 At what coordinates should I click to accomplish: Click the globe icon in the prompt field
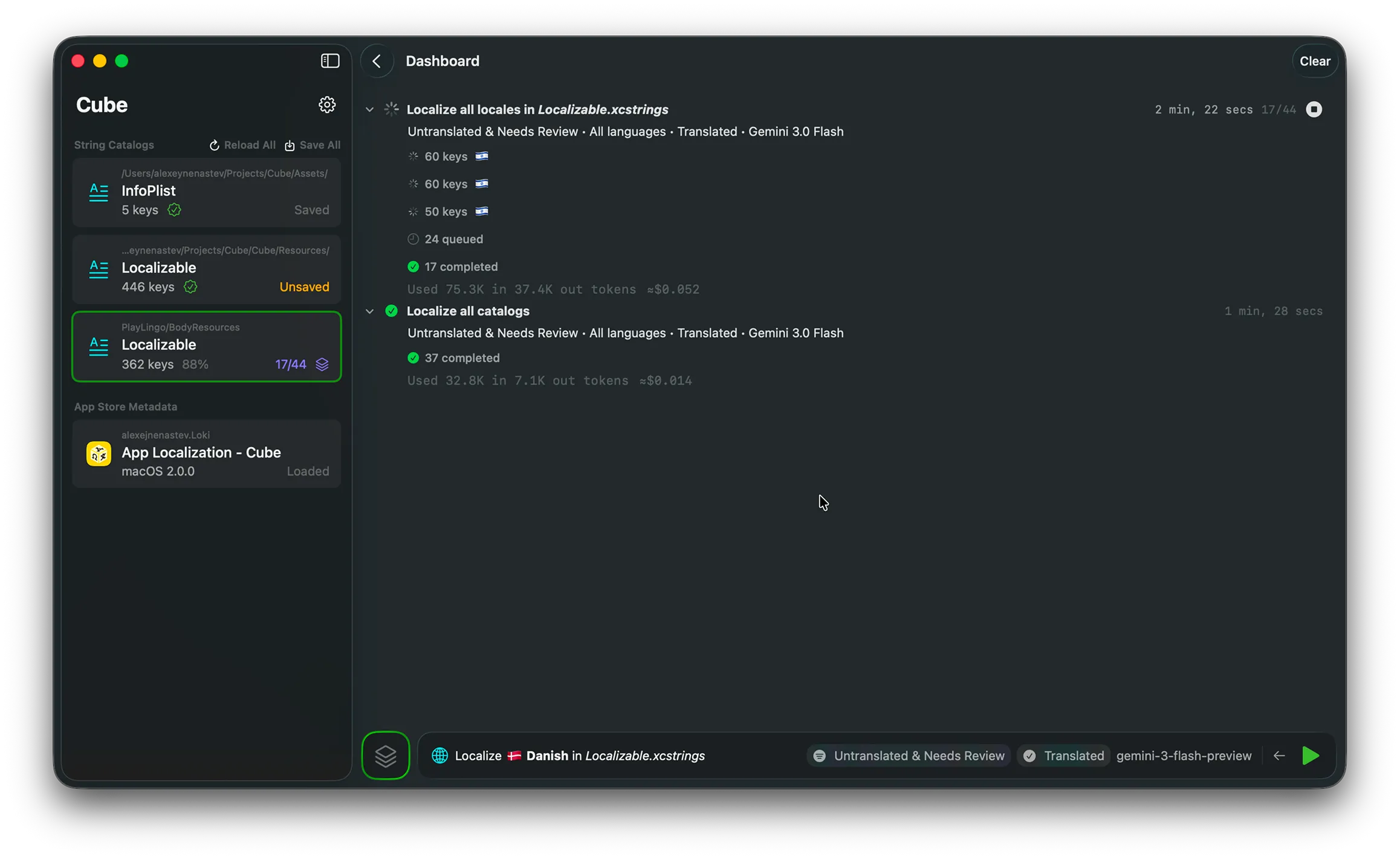point(439,756)
